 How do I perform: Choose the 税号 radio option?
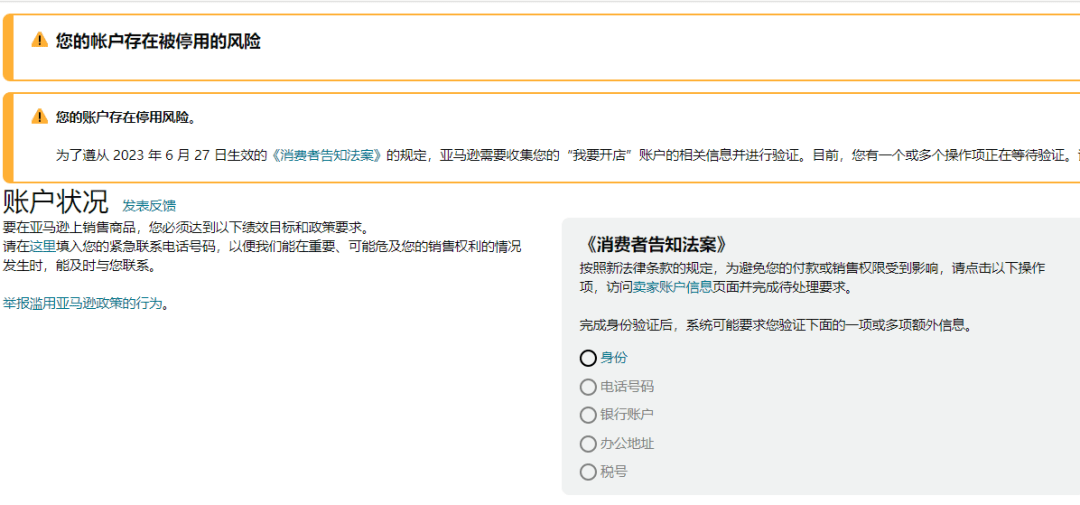(x=588, y=472)
